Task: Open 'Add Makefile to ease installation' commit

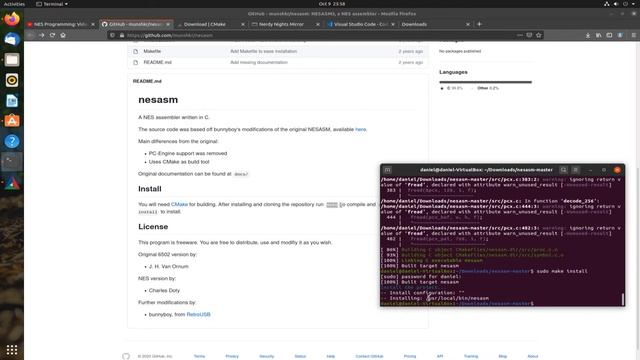Action: pos(263,51)
